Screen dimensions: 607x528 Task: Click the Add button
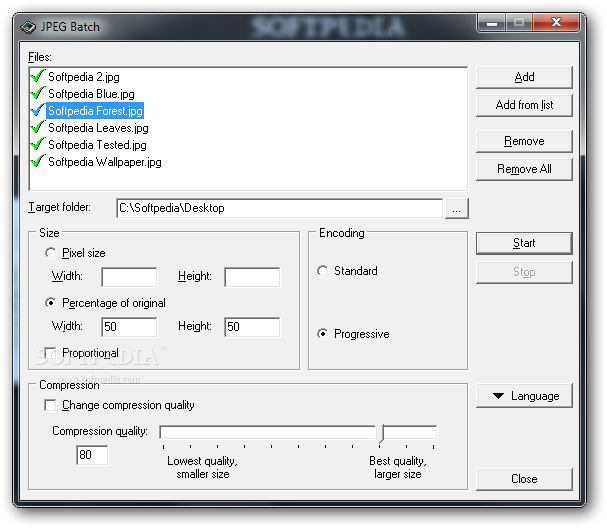click(524, 77)
